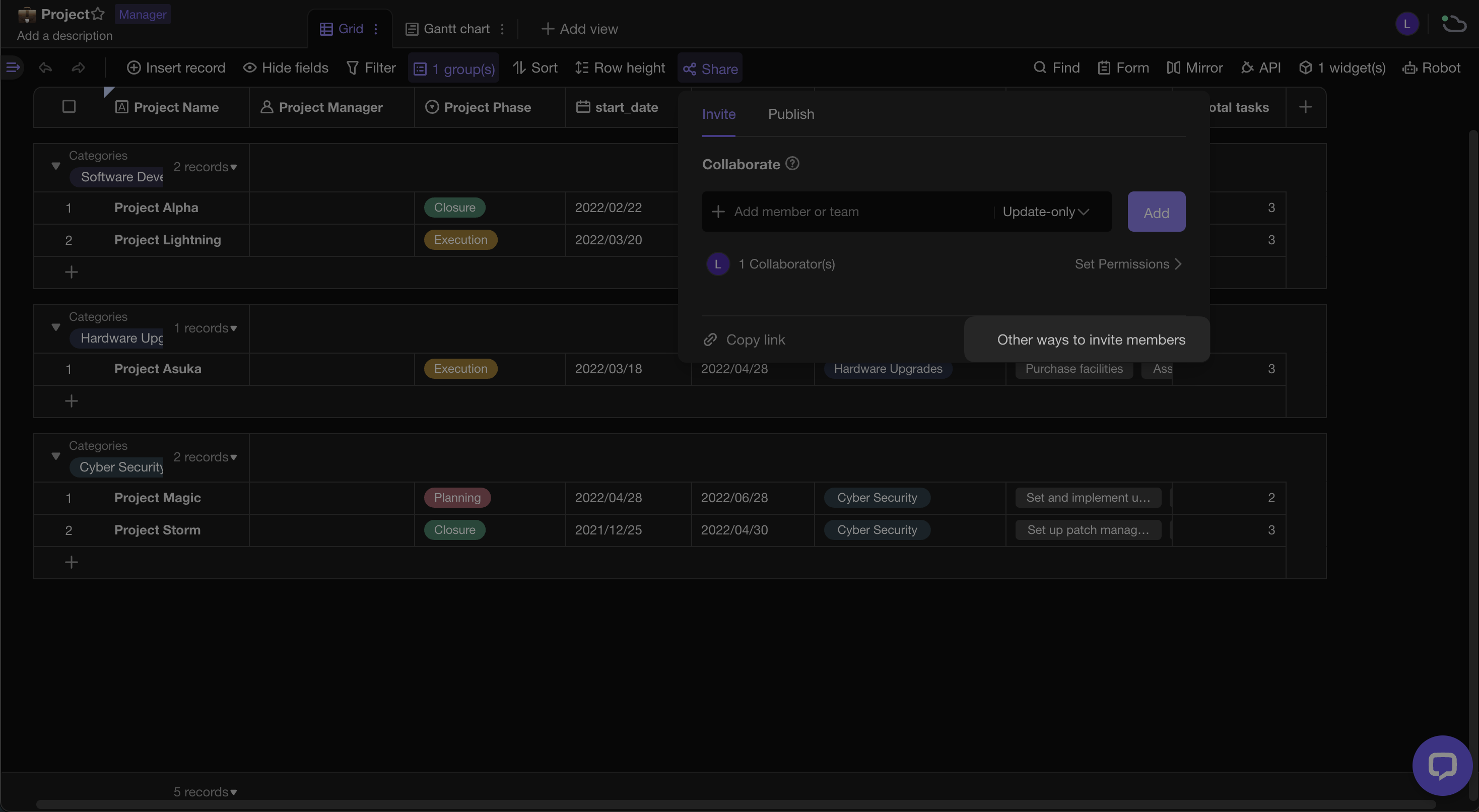This screenshot has width=1479, height=812.
Task: Click the start_date column header
Action: click(x=622, y=107)
